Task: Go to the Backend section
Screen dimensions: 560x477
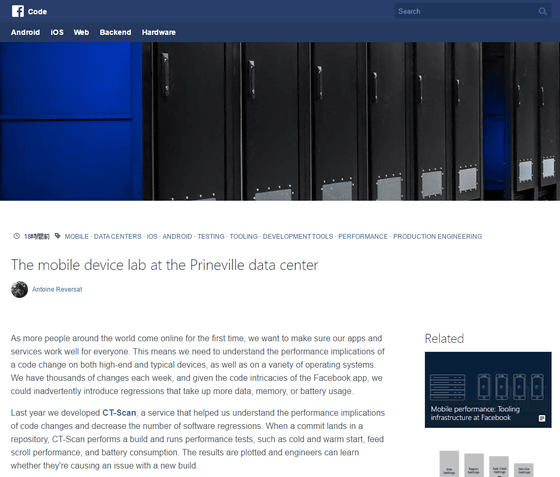Action: tap(115, 32)
